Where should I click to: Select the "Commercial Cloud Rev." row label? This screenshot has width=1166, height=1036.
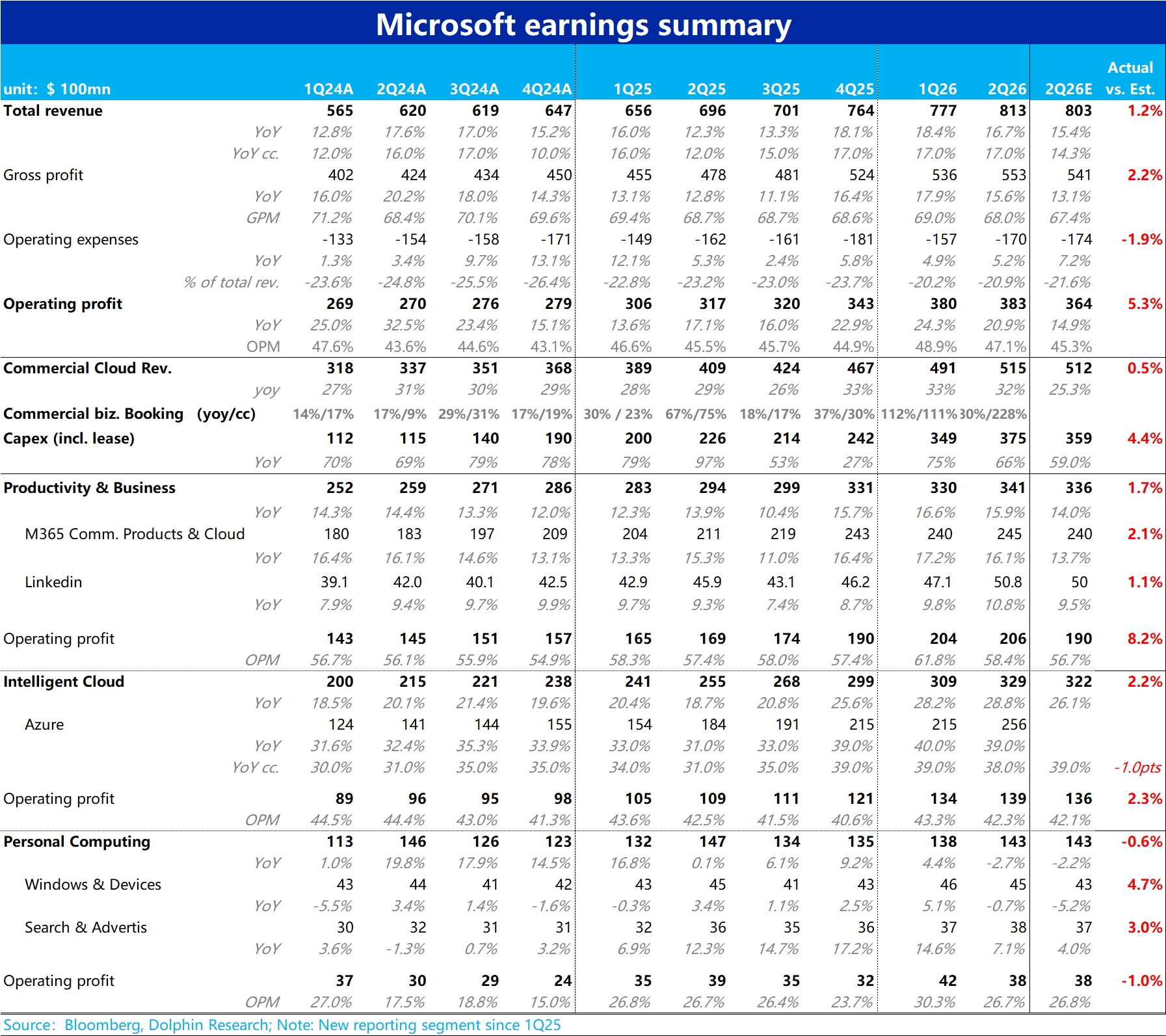pyautogui.click(x=88, y=368)
